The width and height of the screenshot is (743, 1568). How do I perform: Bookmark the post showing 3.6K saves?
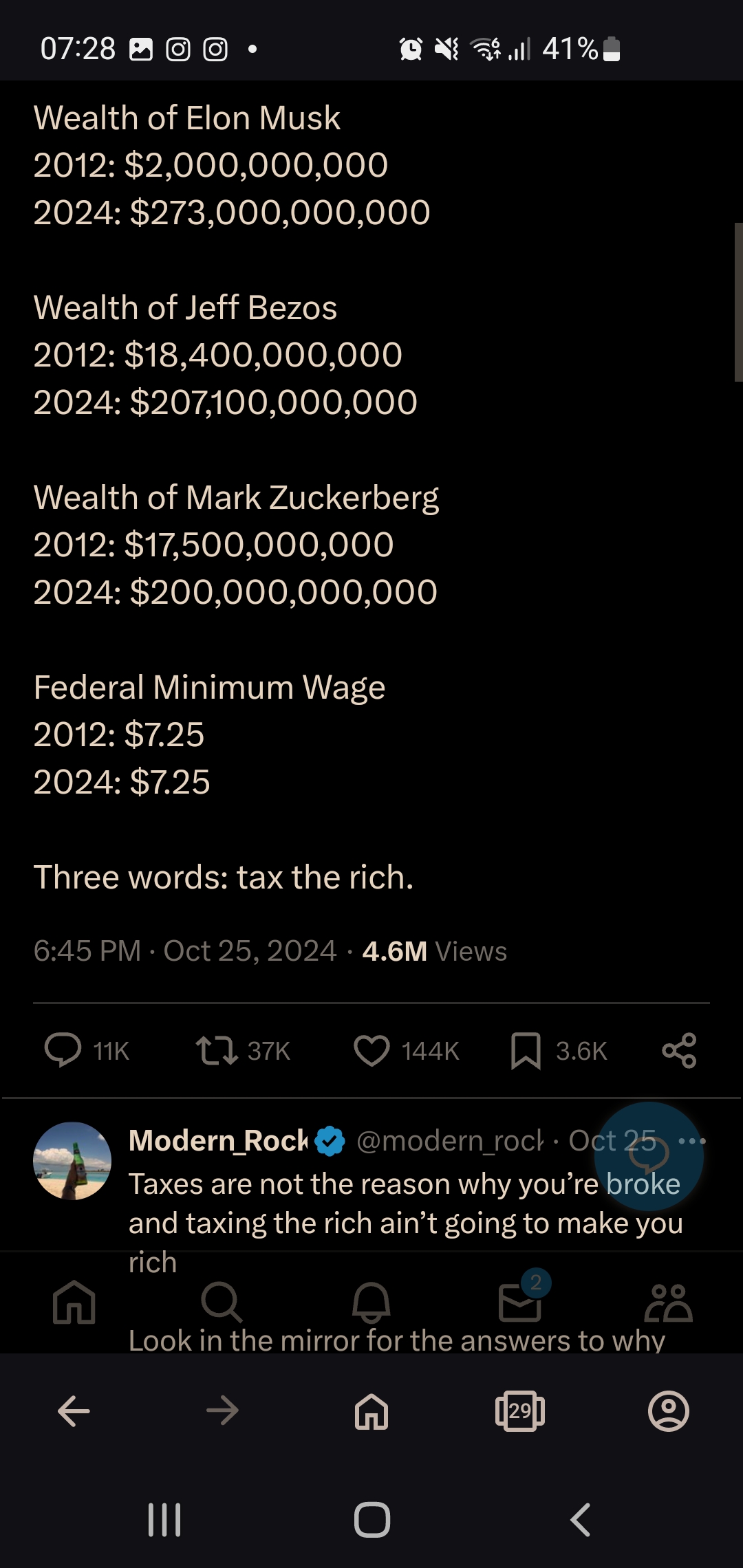point(526,1051)
